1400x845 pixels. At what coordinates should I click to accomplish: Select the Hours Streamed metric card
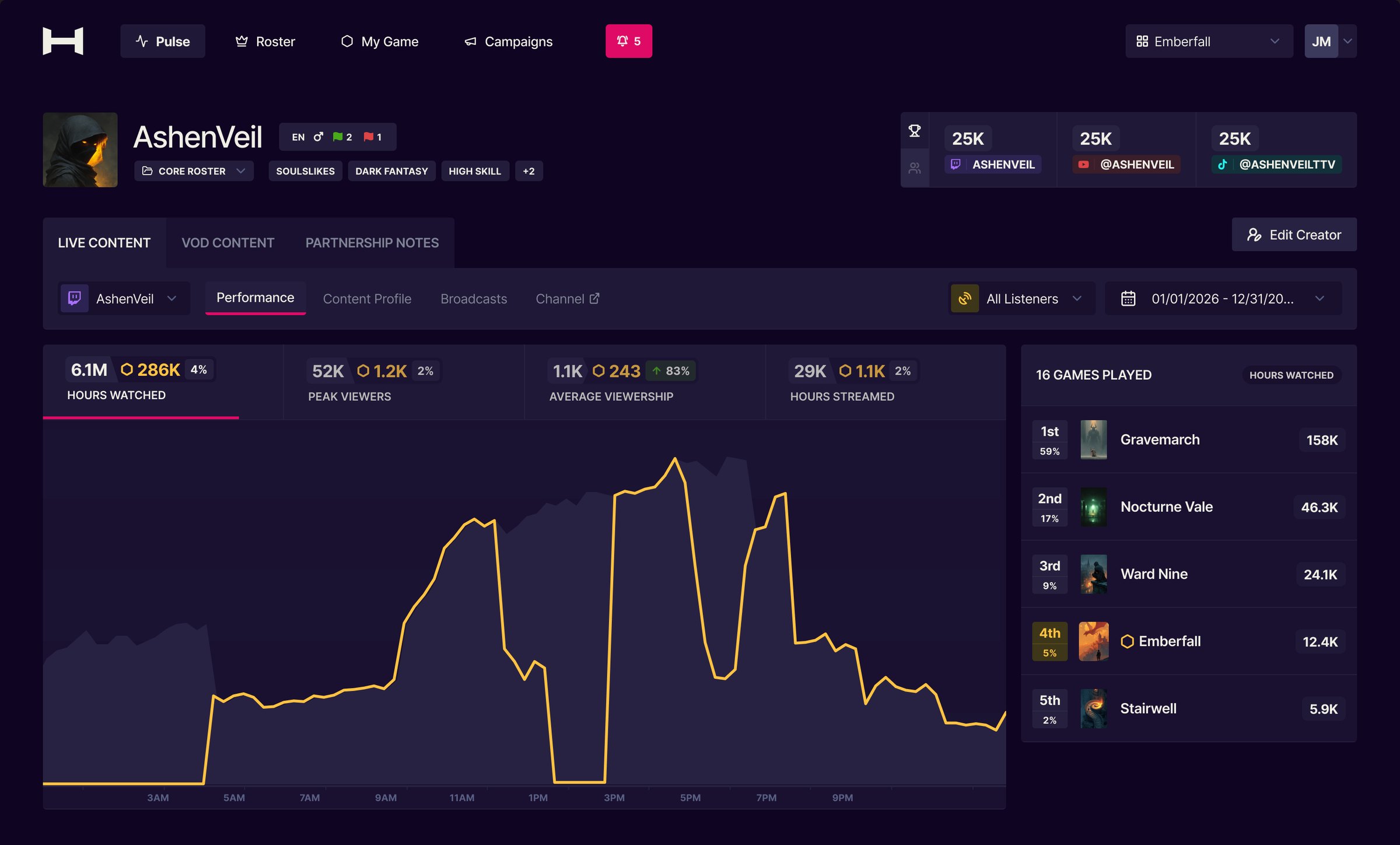coord(886,382)
